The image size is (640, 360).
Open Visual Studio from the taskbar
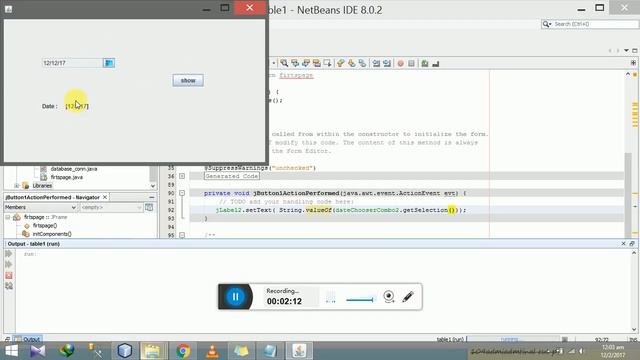coord(38,351)
